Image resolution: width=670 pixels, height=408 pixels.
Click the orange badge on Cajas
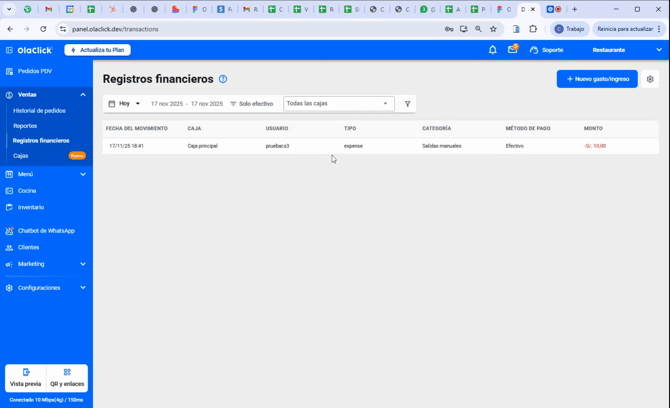pos(77,156)
